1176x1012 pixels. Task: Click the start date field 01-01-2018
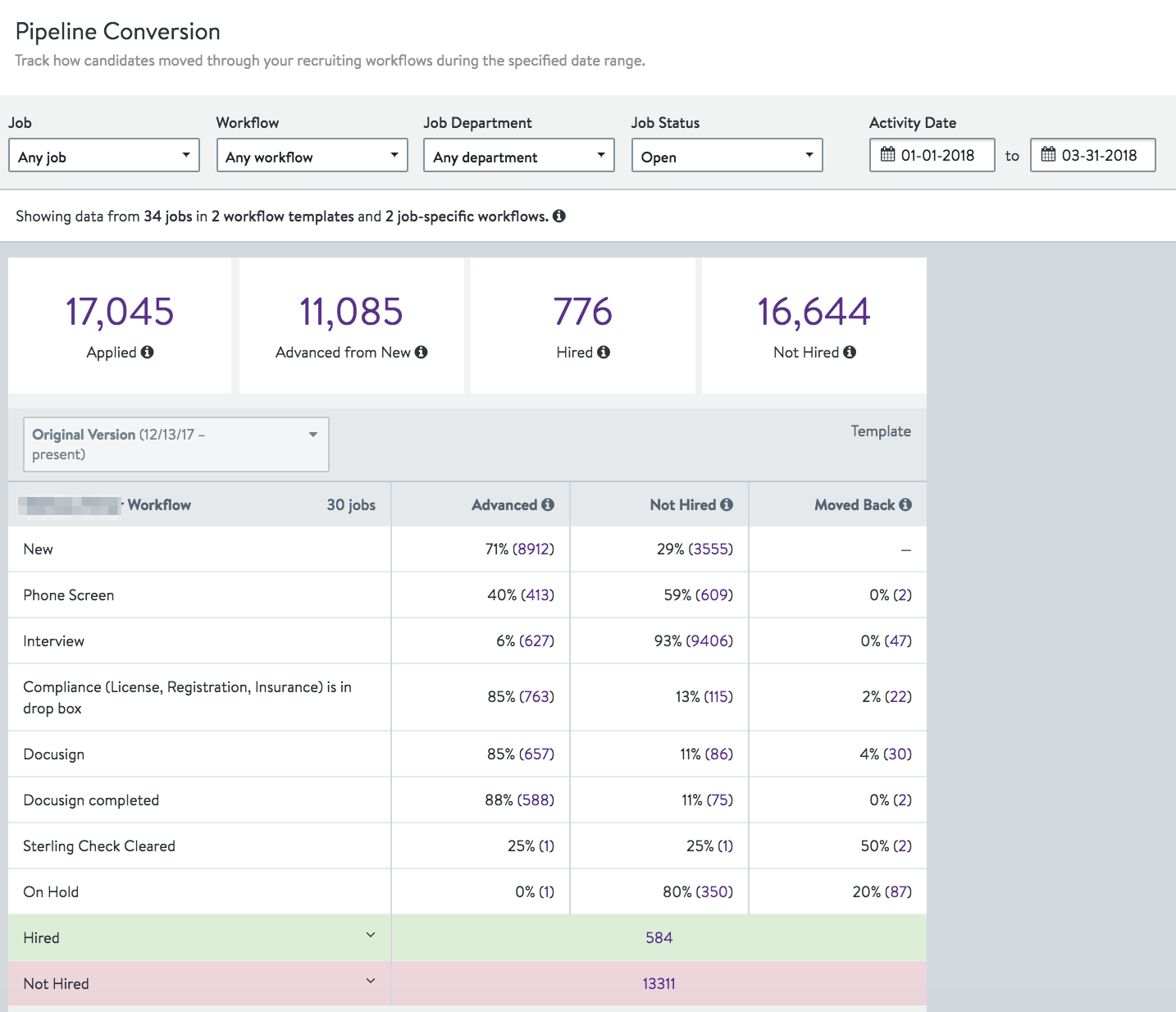(932, 155)
